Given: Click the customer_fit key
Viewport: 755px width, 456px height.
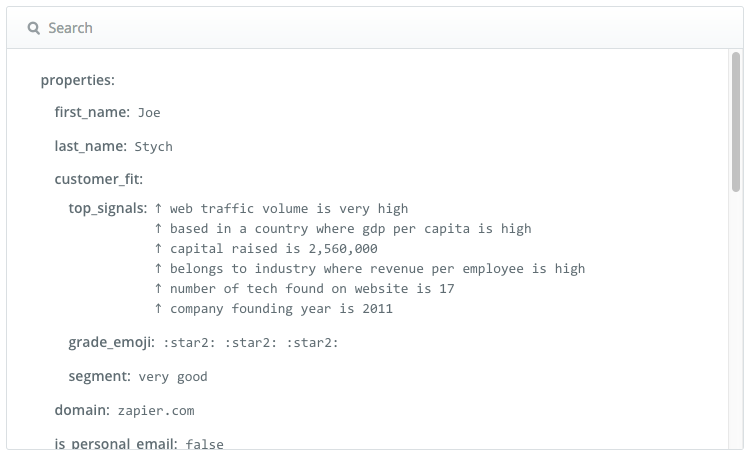Looking at the screenshot, I should (99, 179).
